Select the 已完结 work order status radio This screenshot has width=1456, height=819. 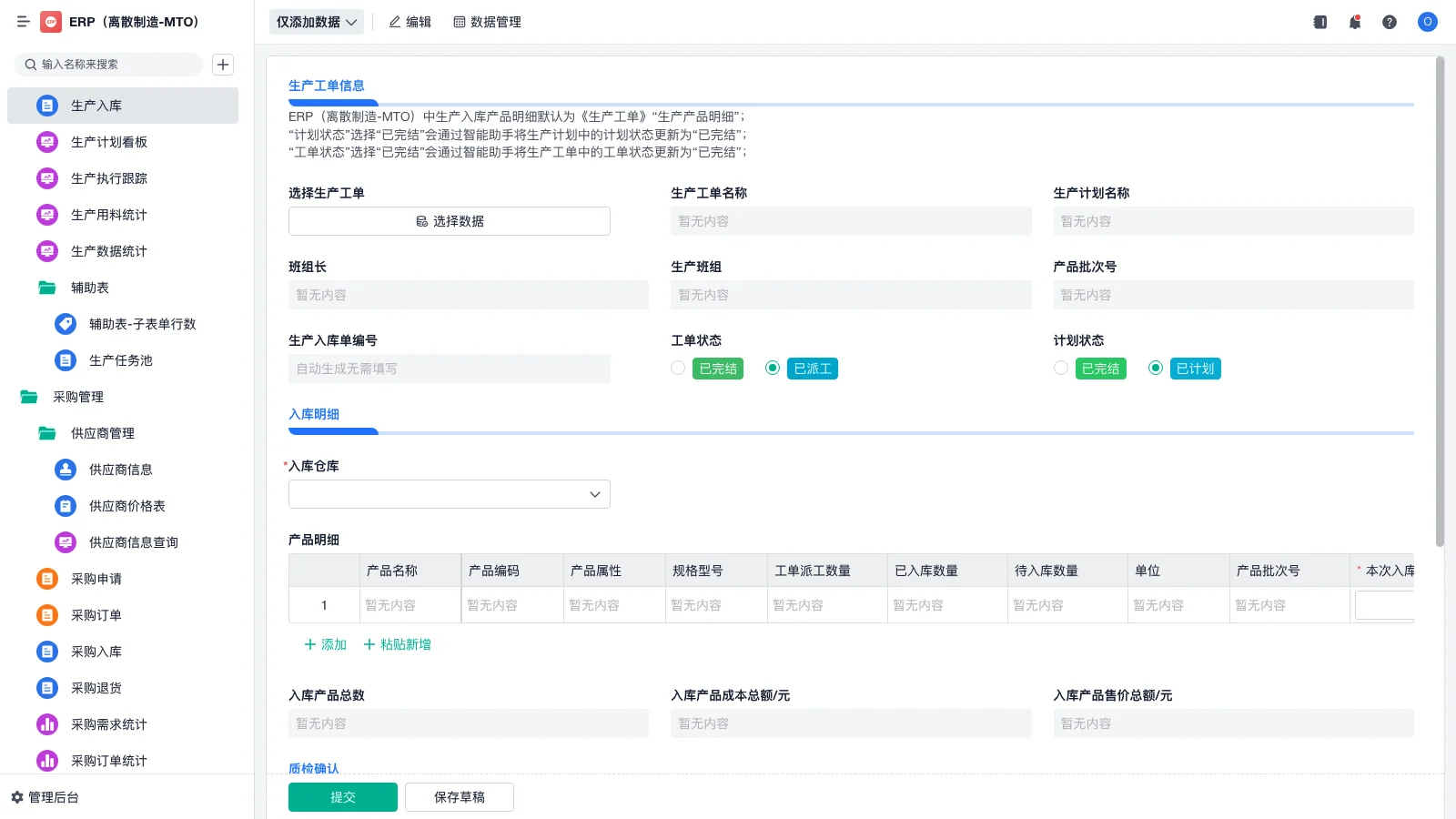[x=678, y=368]
